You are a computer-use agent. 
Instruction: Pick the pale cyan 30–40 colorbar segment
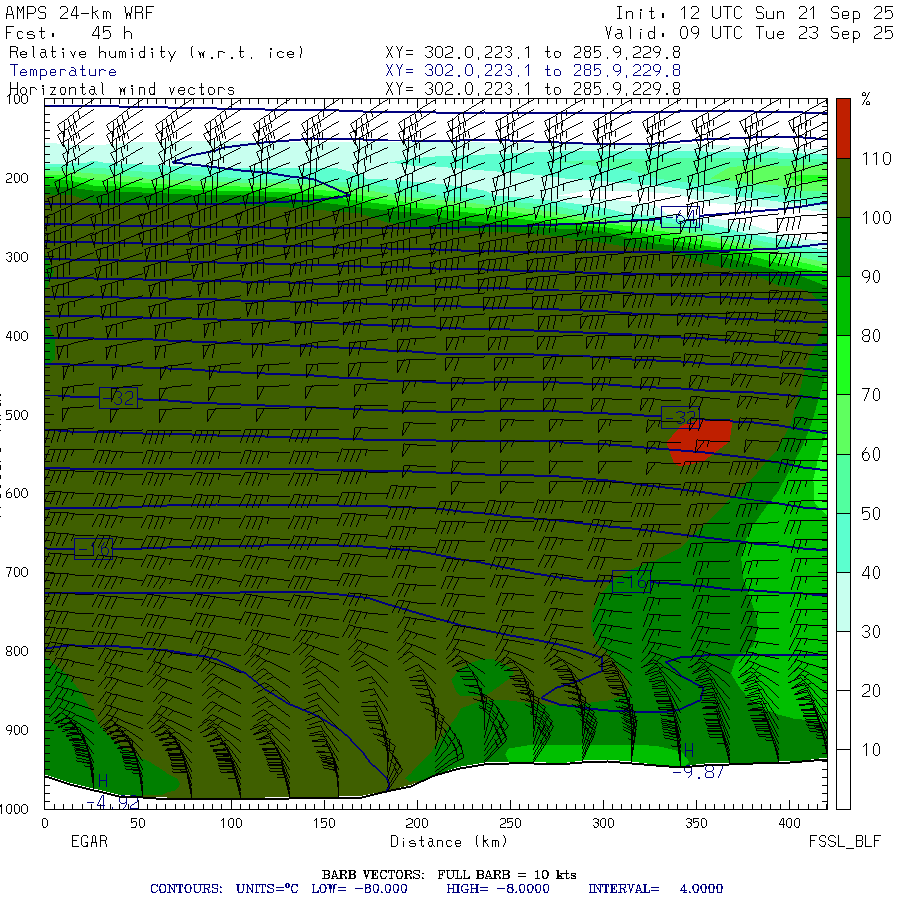pos(843,602)
